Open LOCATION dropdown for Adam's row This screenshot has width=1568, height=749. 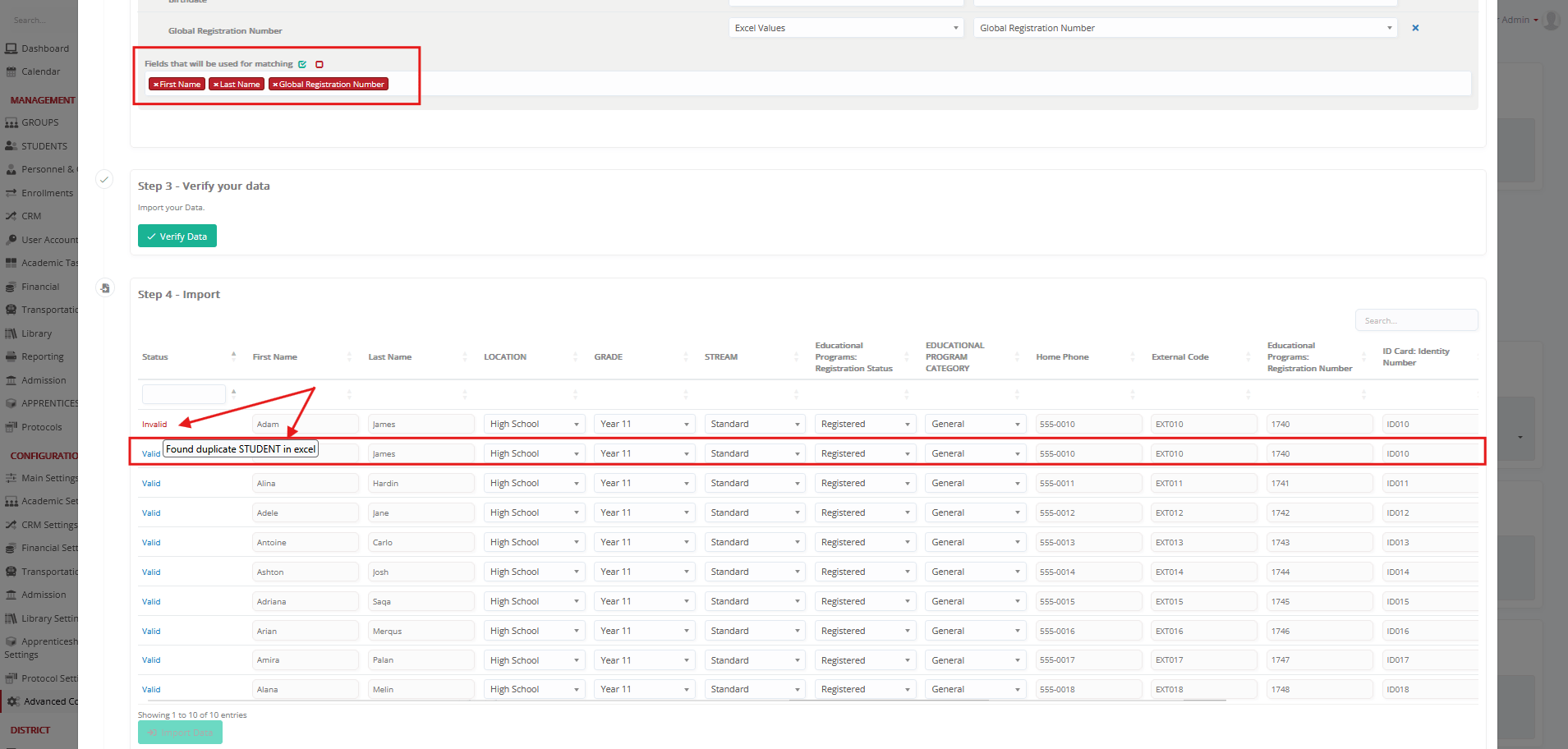(x=534, y=425)
